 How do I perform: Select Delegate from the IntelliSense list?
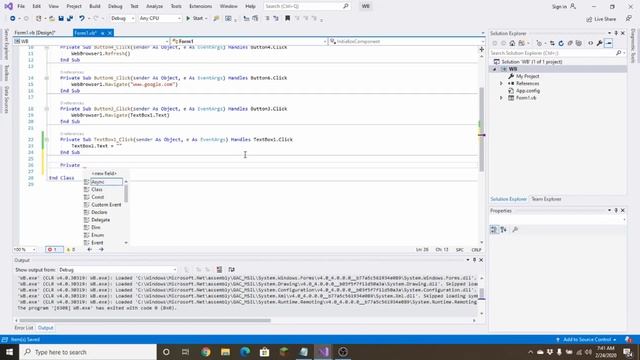pos(100,220)
